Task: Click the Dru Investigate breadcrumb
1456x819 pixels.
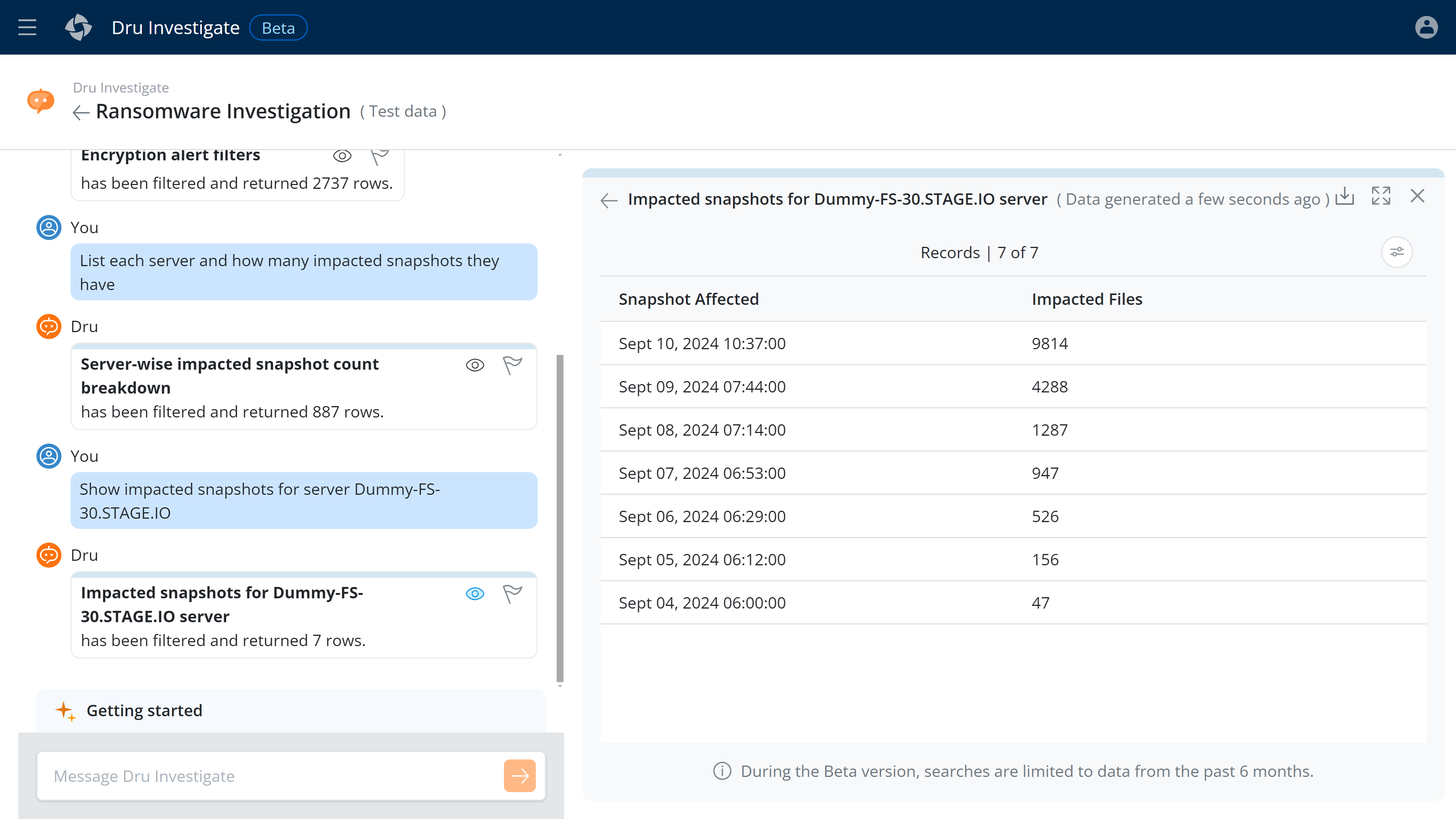Action: [x=121, y=88]
